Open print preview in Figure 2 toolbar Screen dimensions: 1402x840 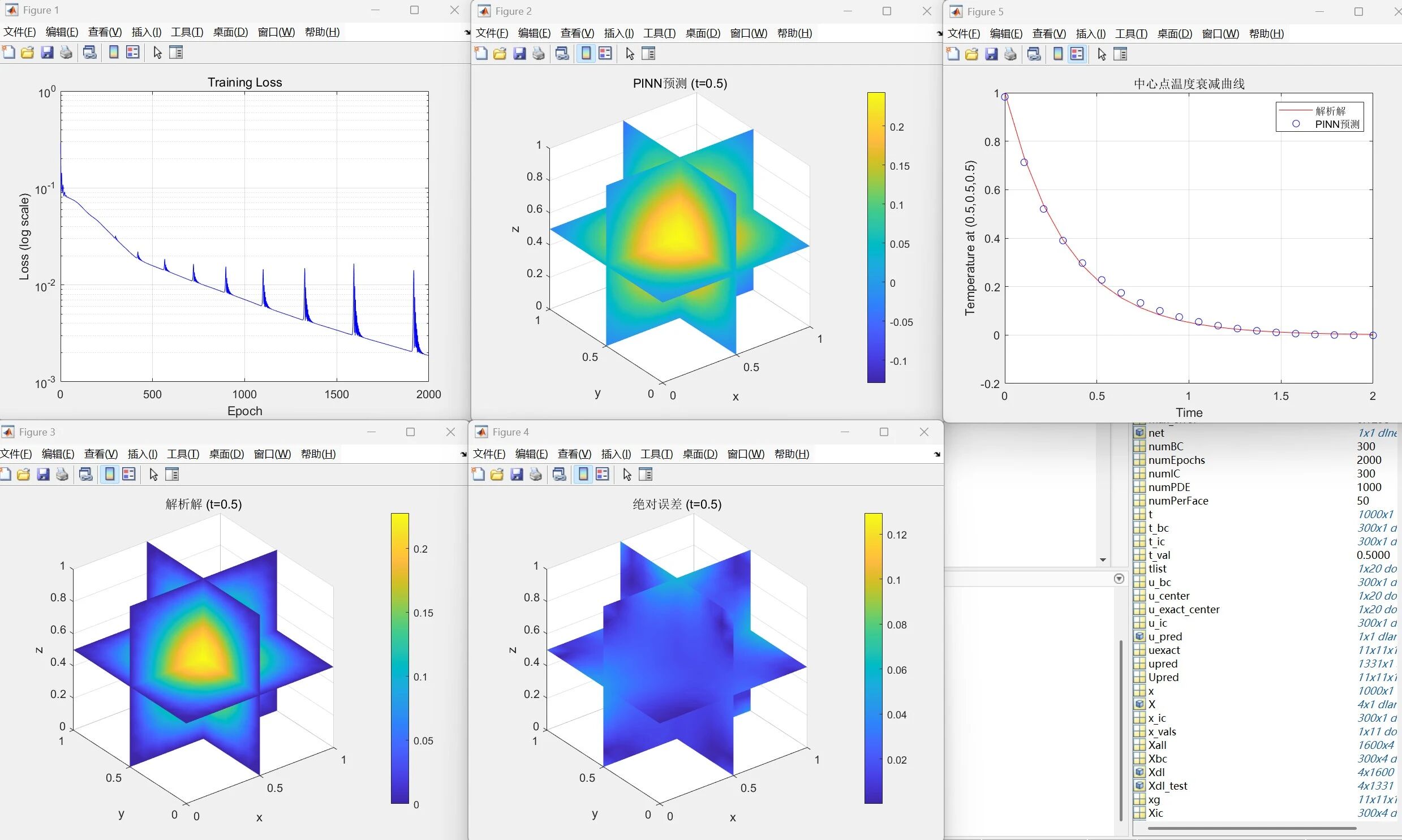click(538, 53)
